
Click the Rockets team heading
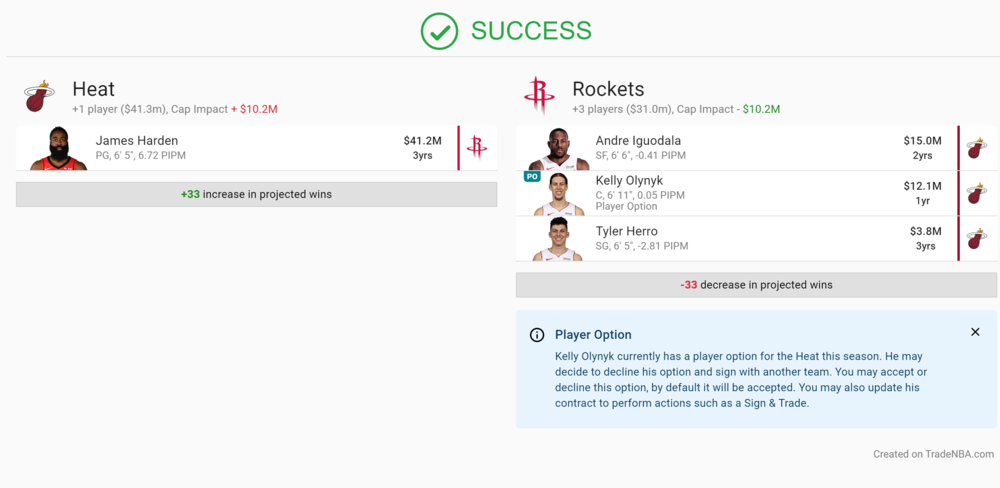click(608, 89)
